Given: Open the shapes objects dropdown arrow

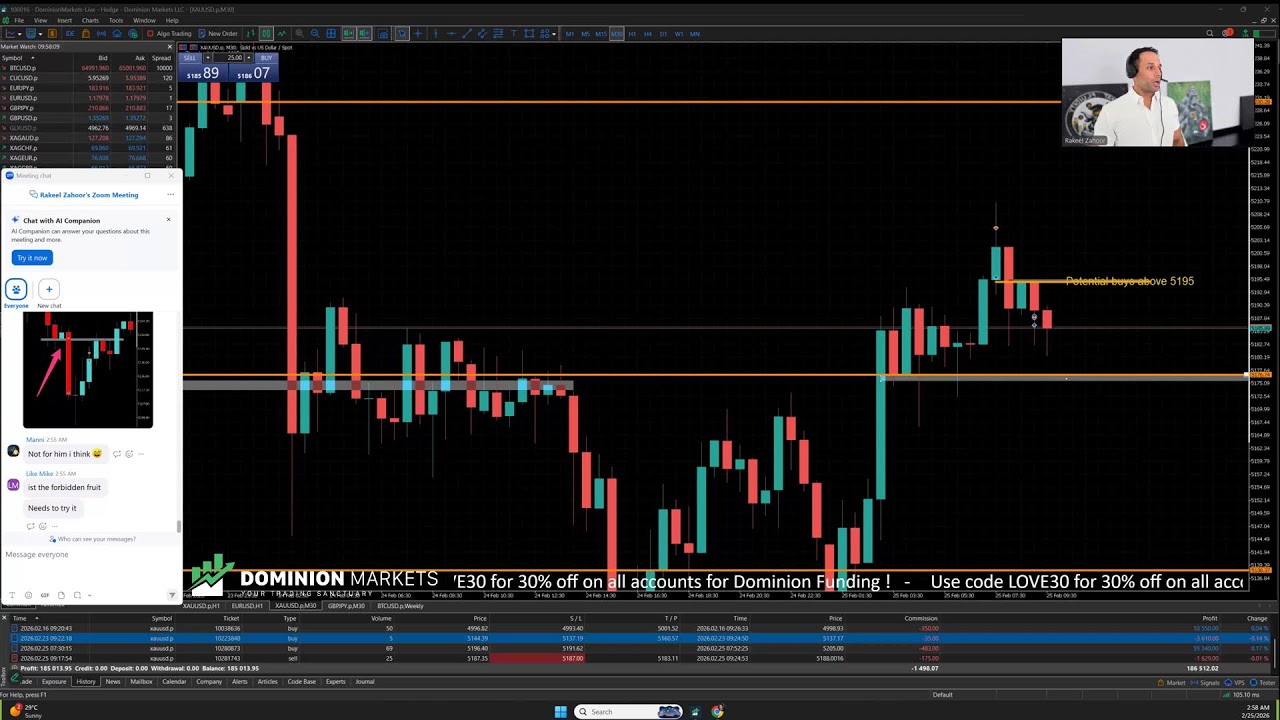Looking at the screenshot, I should coord(553,33).
